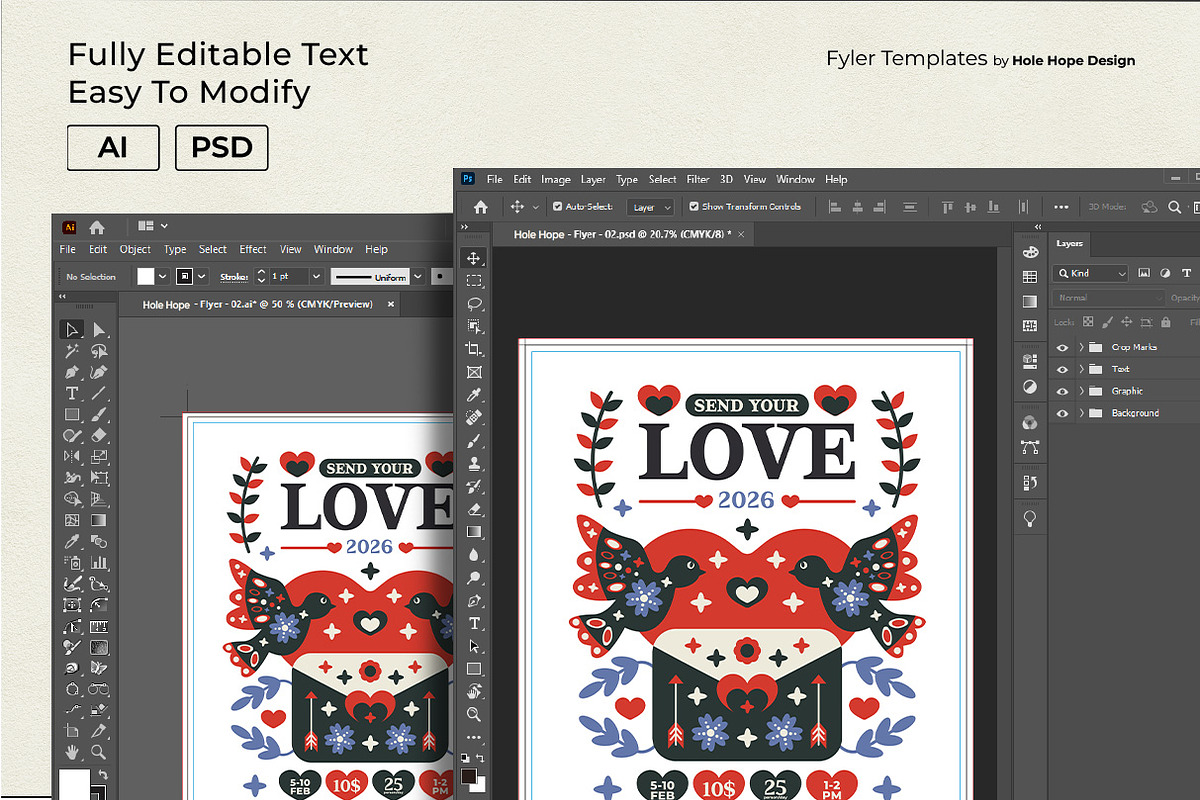Click Photoshop's foreground color swatch
The image size is (1200, 800).
[x=470, y=776]
